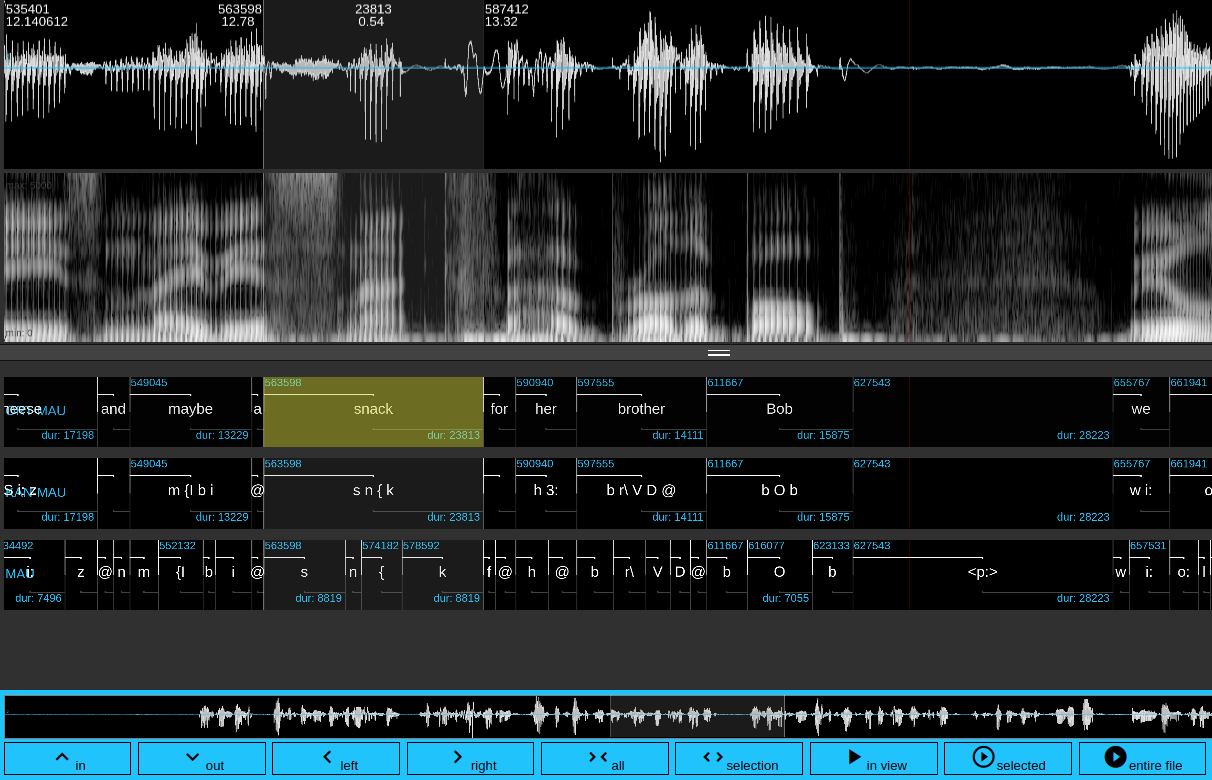Play the audio currently in view
Viewport: 1212px width, 780px height.
873,758
